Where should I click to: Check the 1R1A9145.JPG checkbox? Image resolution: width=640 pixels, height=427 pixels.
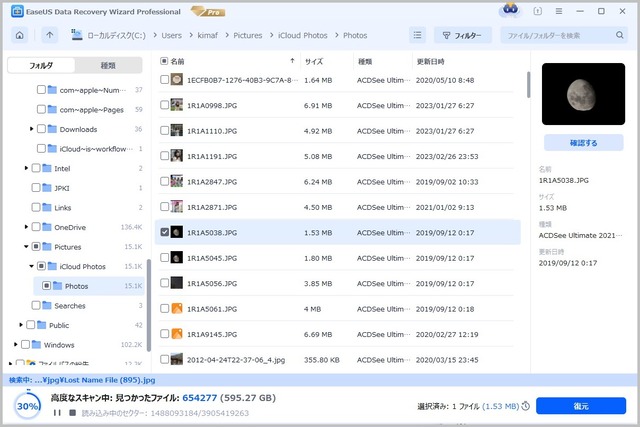point(164,334)
